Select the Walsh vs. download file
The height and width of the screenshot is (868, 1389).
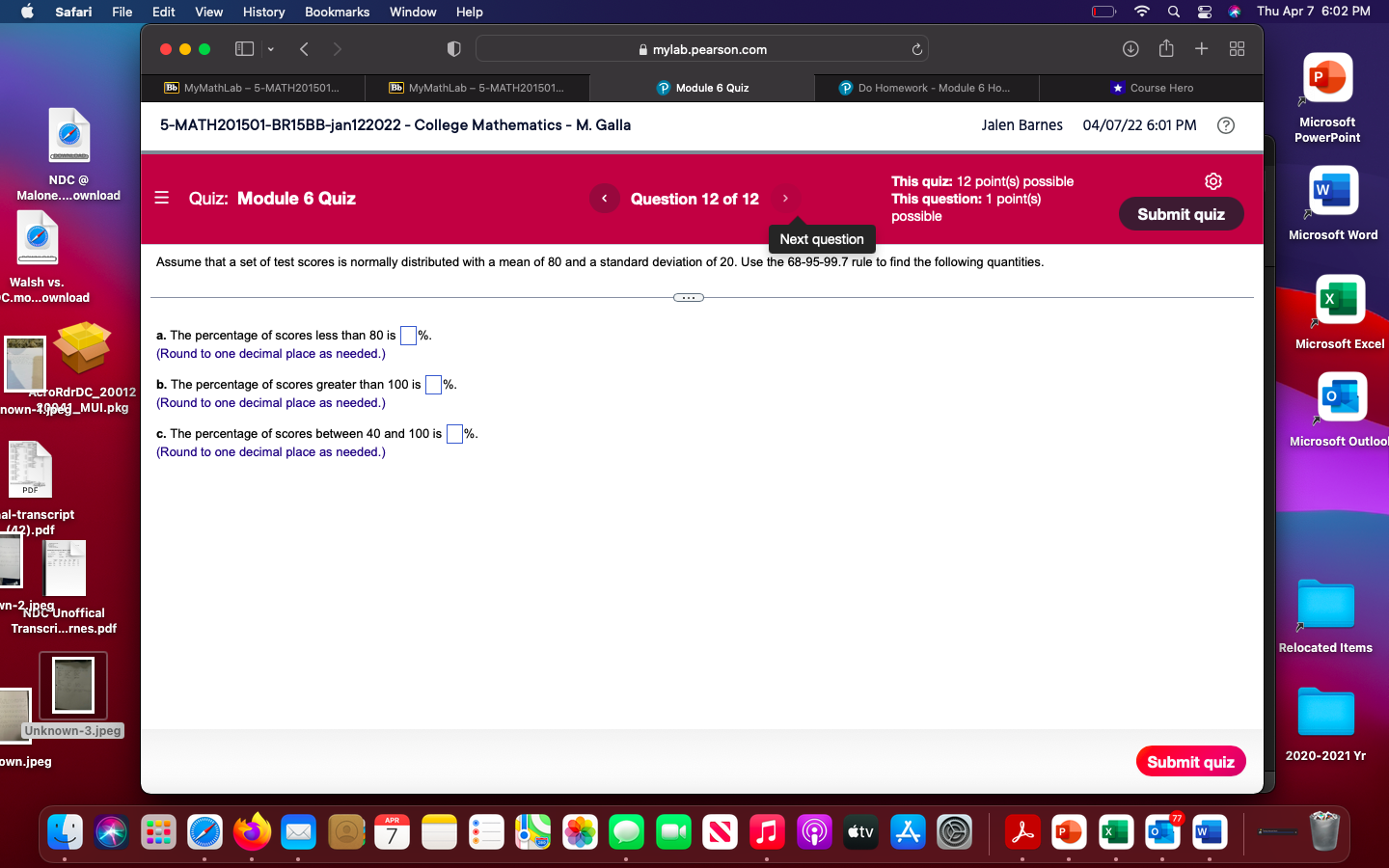(37, 238)
